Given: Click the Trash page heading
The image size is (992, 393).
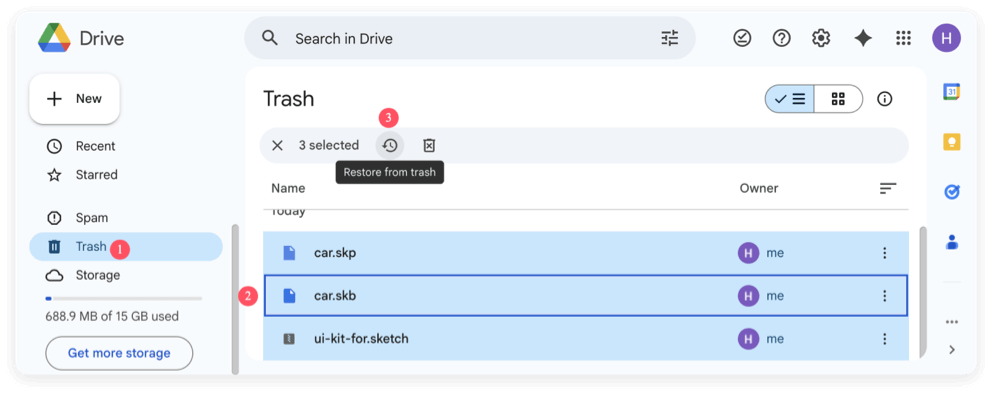Looking at the screenshot, I should [x=288, y=99].
